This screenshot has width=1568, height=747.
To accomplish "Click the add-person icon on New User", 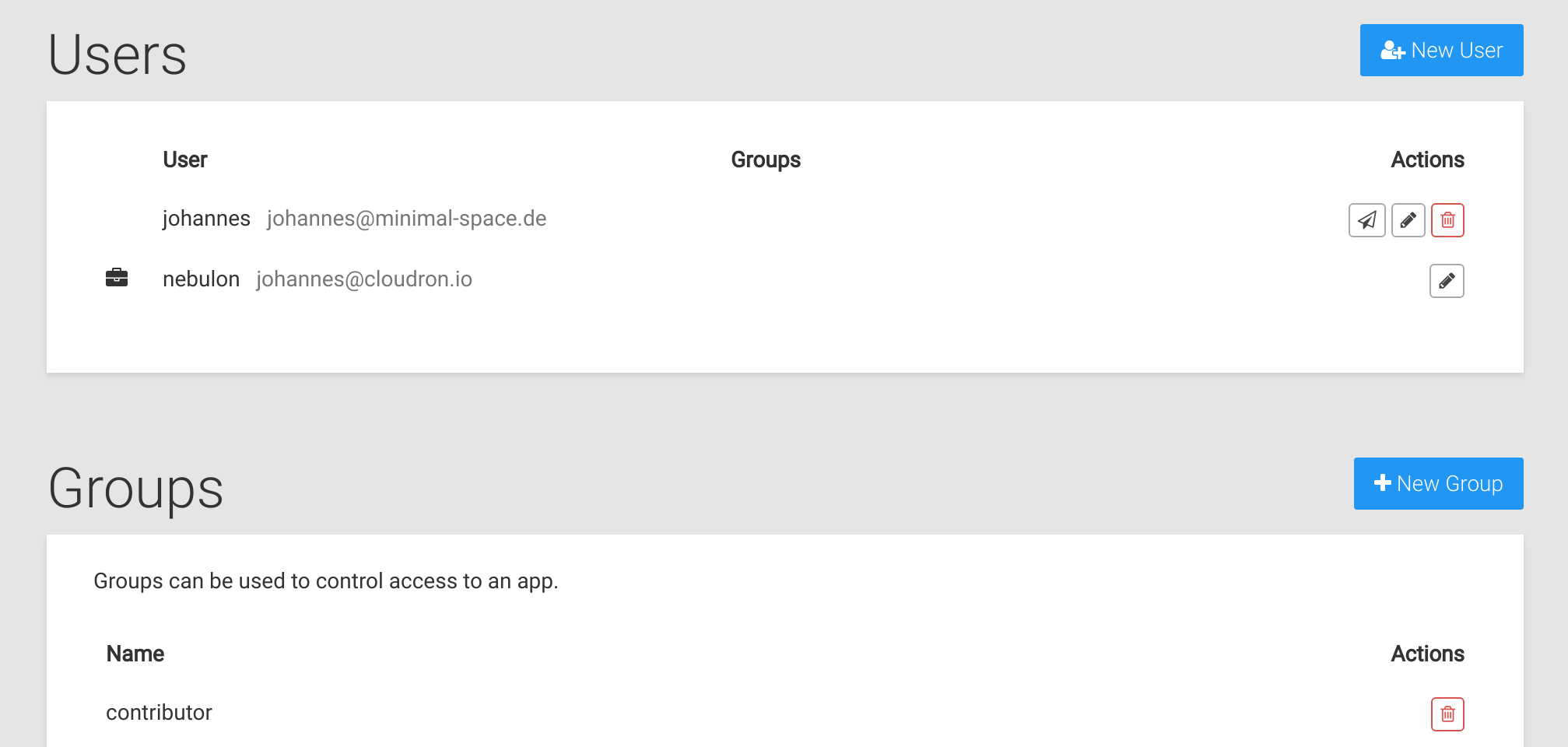I will click(1392, 51).
